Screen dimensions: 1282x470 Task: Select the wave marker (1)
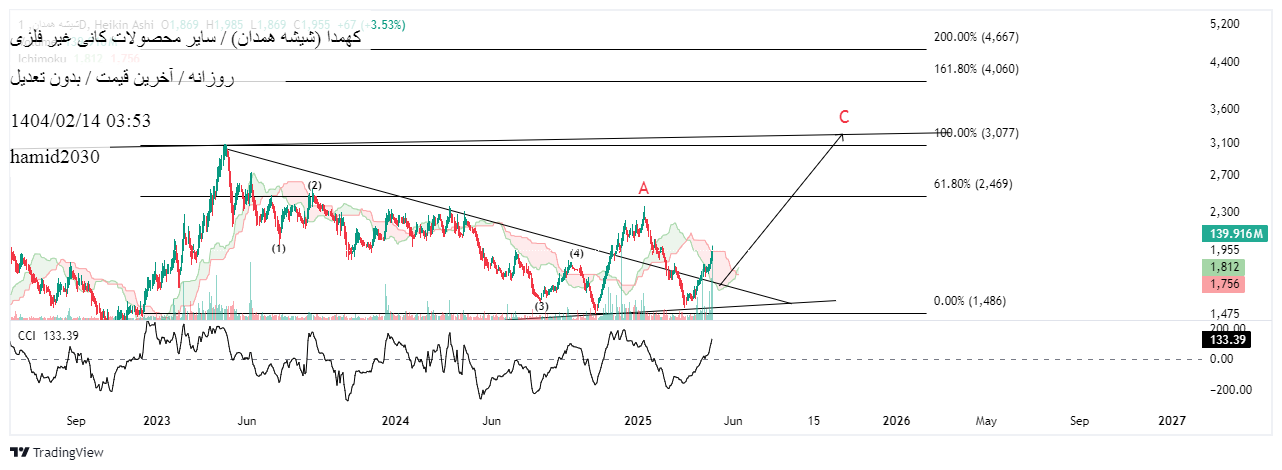pos(278,248)
